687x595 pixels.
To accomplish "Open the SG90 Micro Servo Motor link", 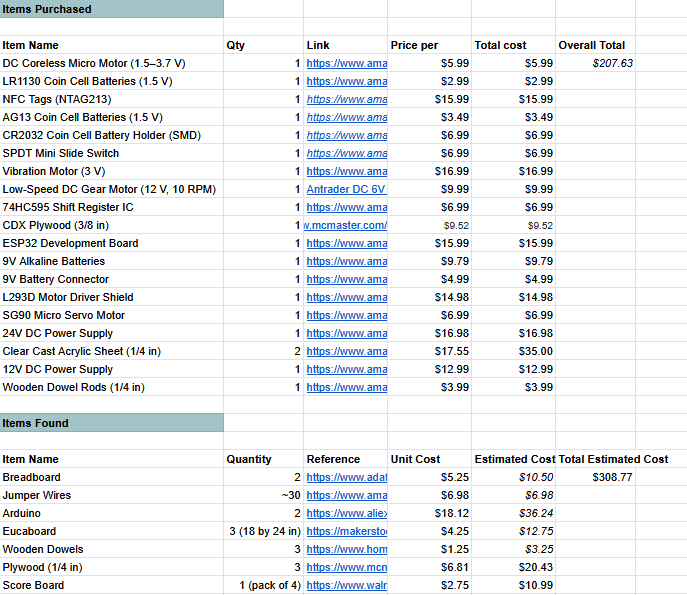I will click(x=346, y=315).
